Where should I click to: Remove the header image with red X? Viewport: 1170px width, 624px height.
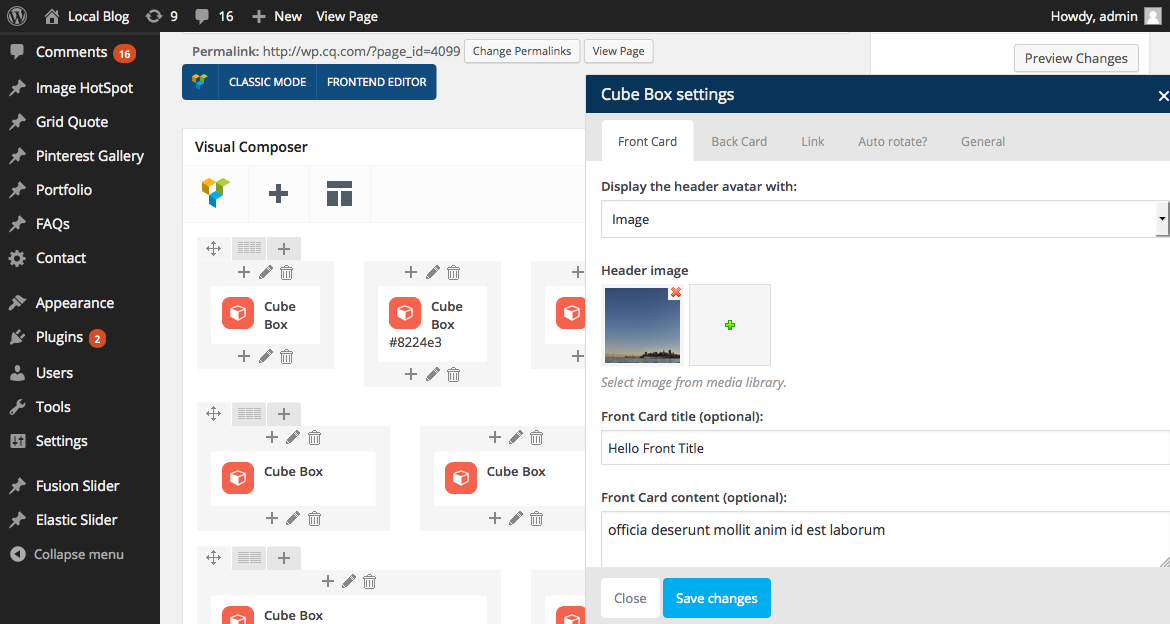675,292
